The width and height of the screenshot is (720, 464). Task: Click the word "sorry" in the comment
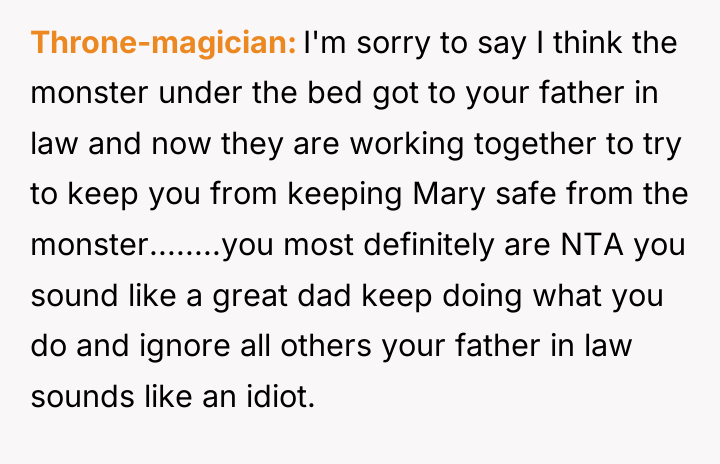(393, 44)
